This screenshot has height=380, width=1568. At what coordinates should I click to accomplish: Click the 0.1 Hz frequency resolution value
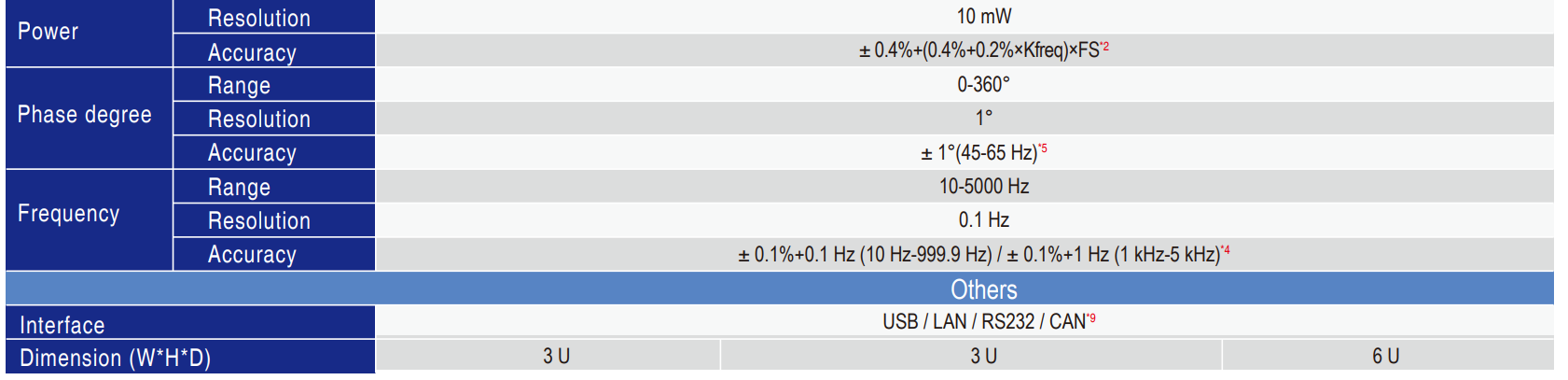tap(983, 220)
